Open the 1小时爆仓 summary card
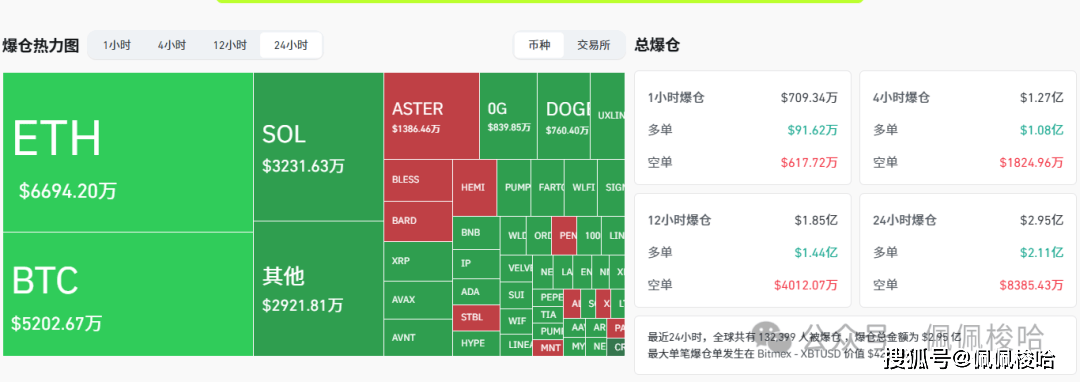 (742, 127)
